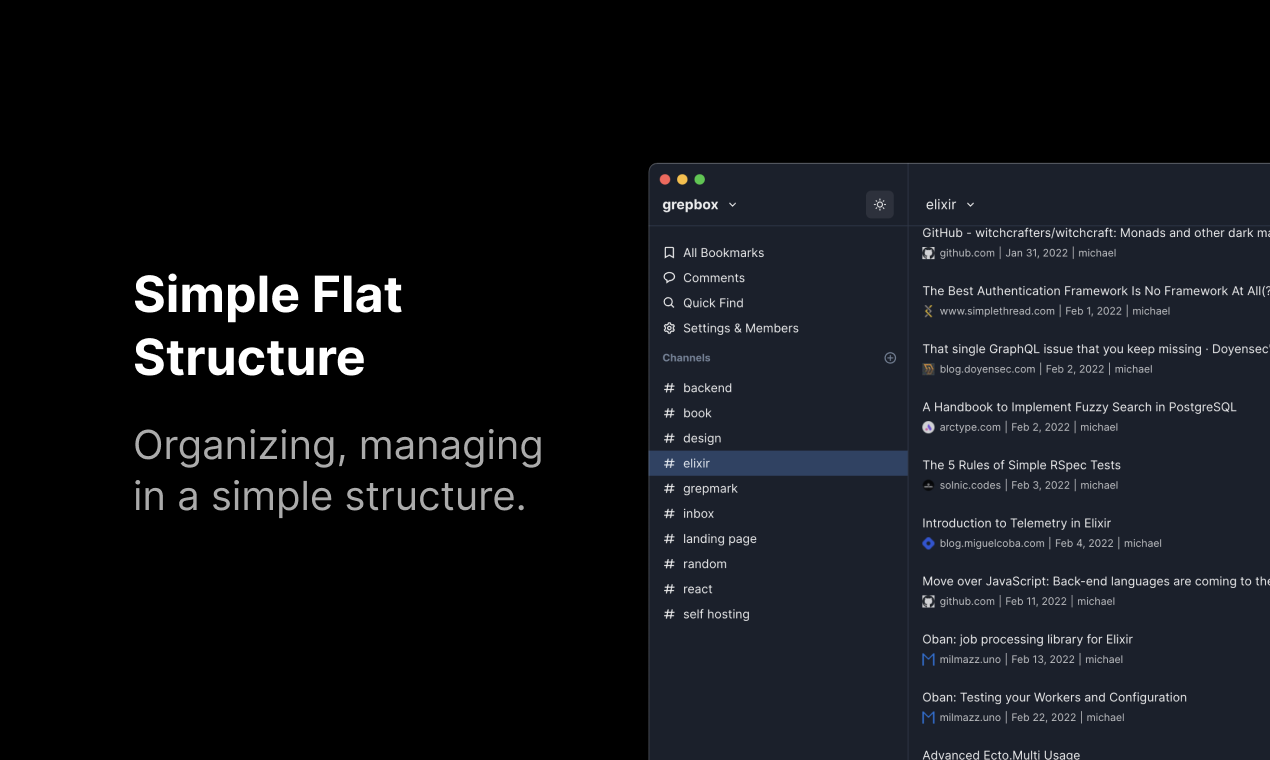Click the arctype.com domain text
This screenshot has width=1270, height=760.
[x=970, y=427]
